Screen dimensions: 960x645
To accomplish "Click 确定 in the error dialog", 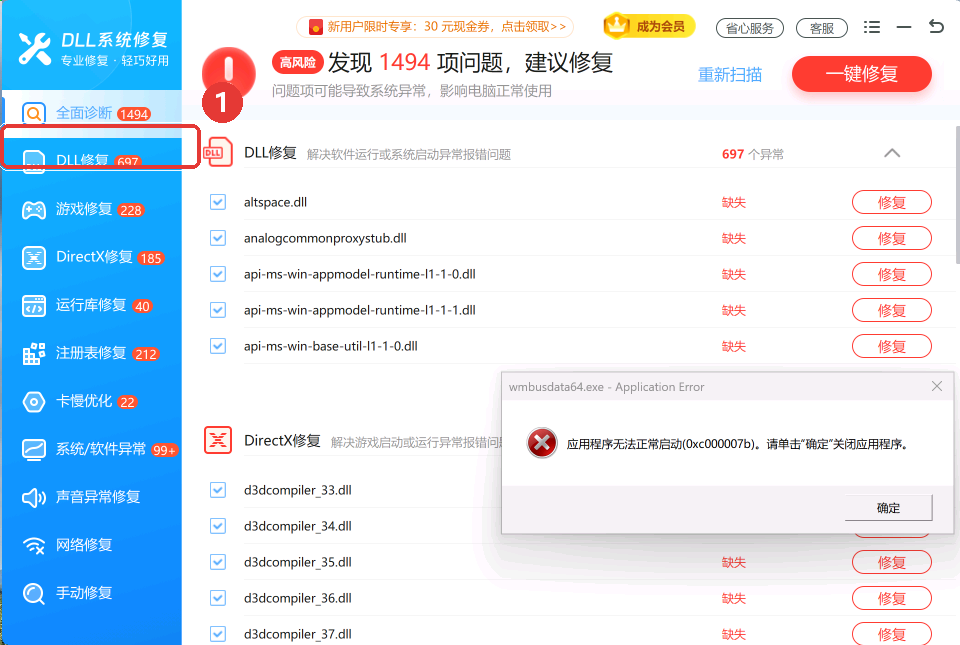I will (888, 508).
